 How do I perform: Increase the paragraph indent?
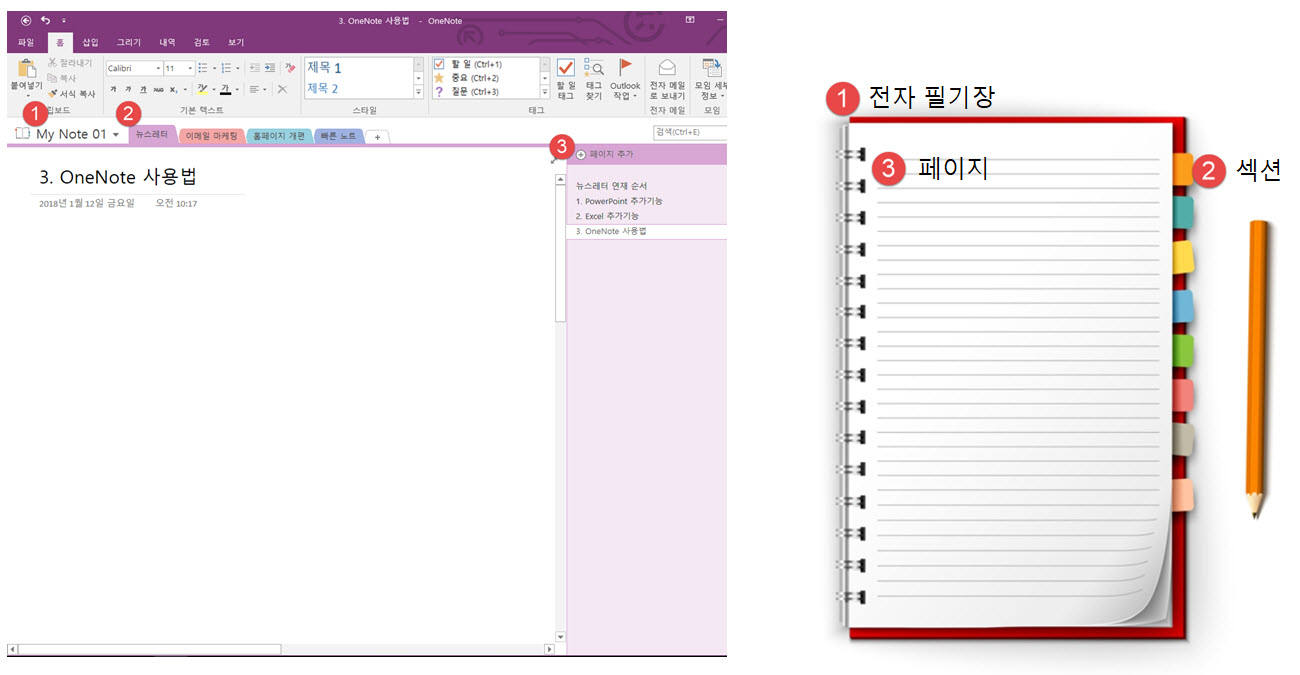click(270, 68)
